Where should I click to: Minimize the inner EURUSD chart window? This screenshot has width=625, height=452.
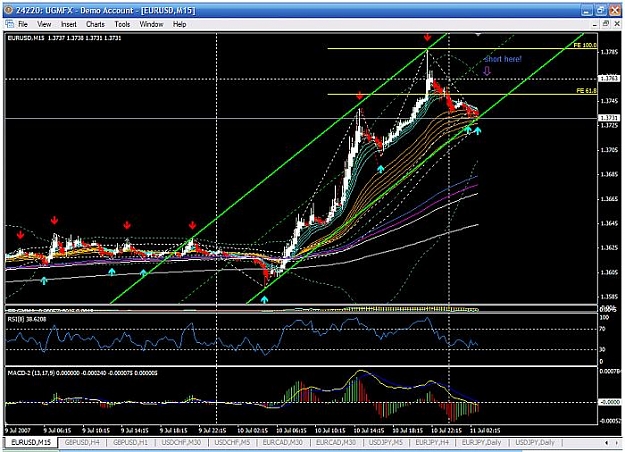tap(595, 24)
